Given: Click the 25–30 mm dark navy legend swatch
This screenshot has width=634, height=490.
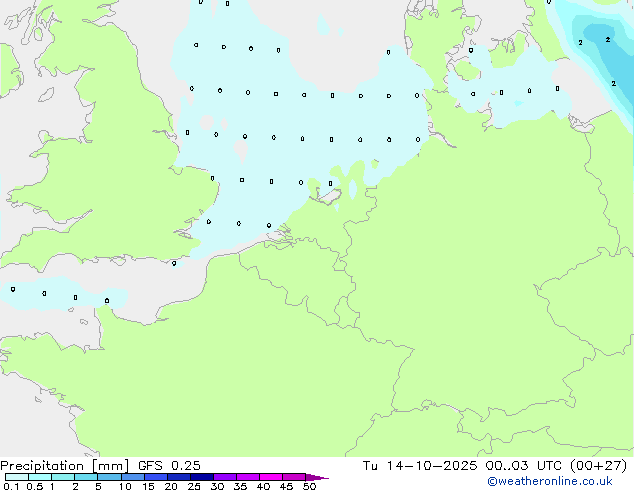Looking at the screenshot, I should coord(202,477).
